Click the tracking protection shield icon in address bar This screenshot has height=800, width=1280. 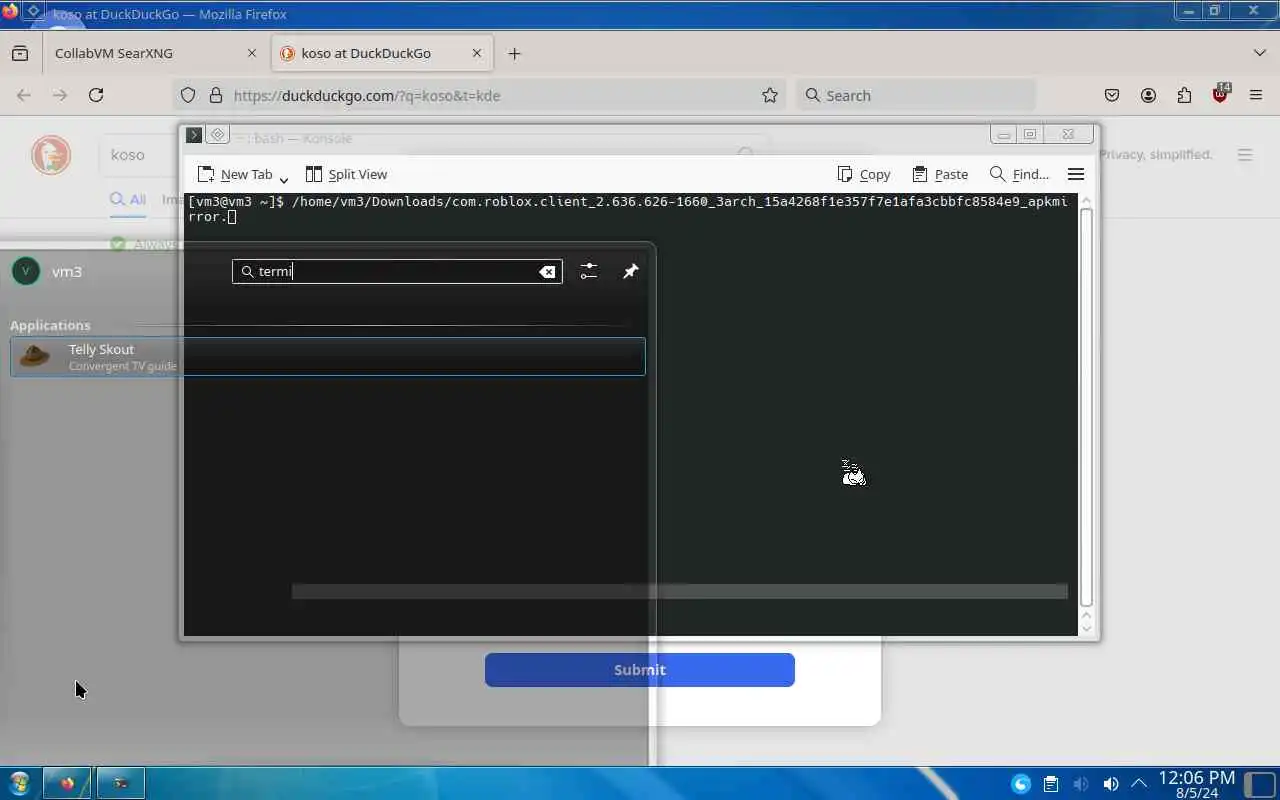coord(188,96)
